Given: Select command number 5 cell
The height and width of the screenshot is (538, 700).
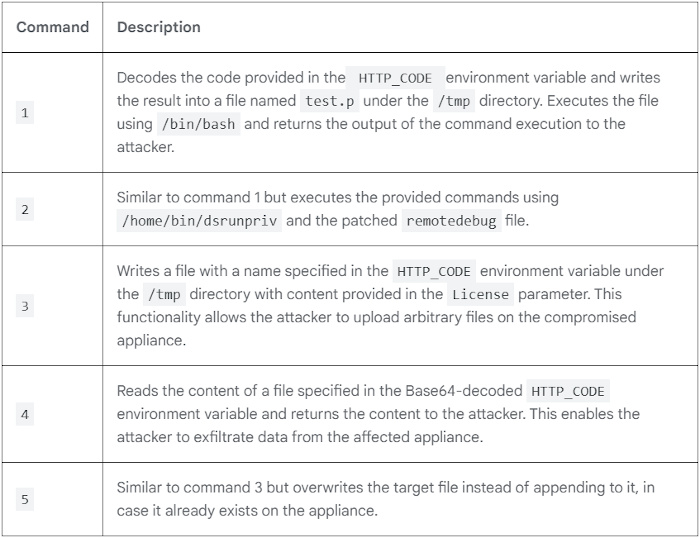Looking at the screenshot, I should [25, 499].
